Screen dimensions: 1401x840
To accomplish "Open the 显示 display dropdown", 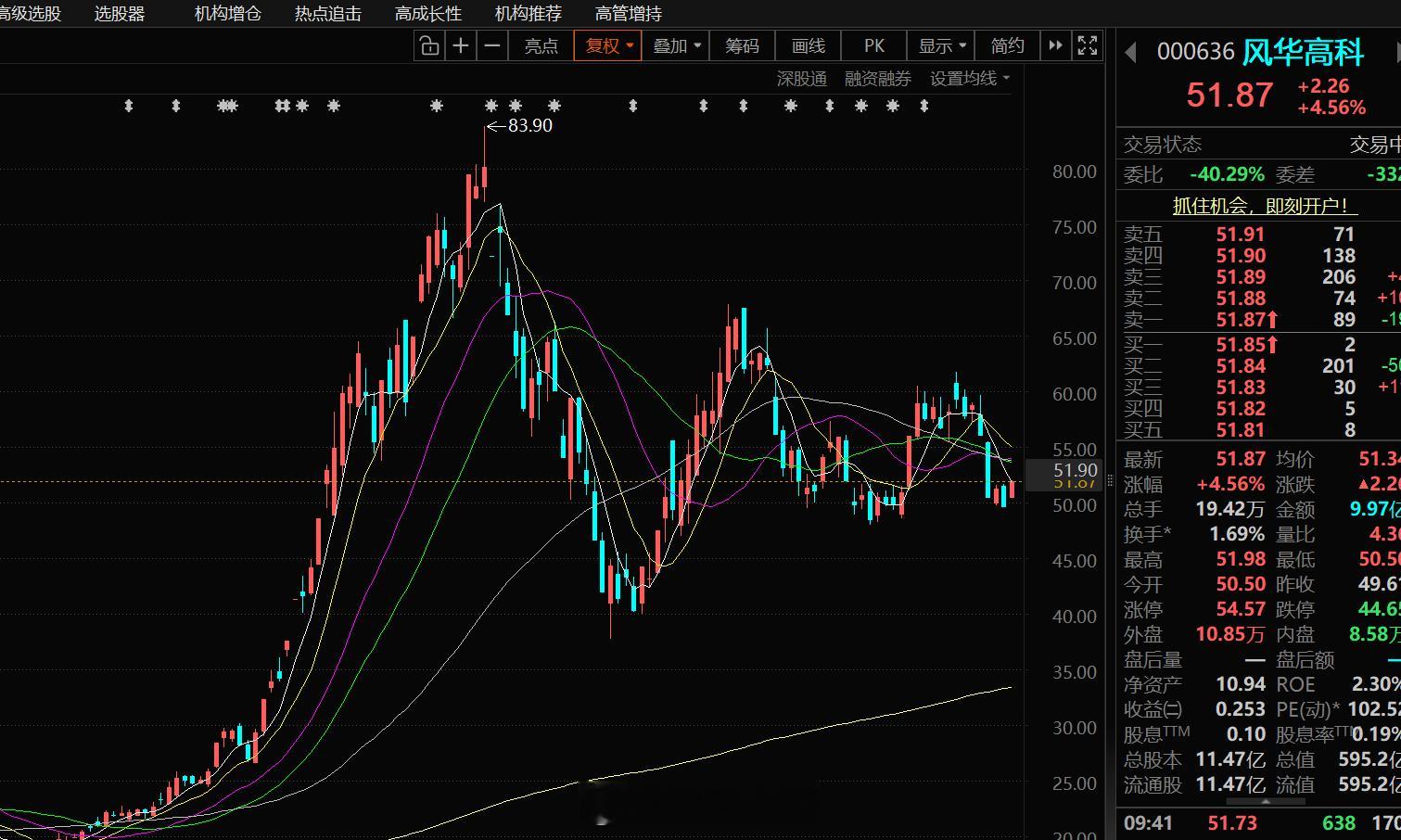I will 943,45.
